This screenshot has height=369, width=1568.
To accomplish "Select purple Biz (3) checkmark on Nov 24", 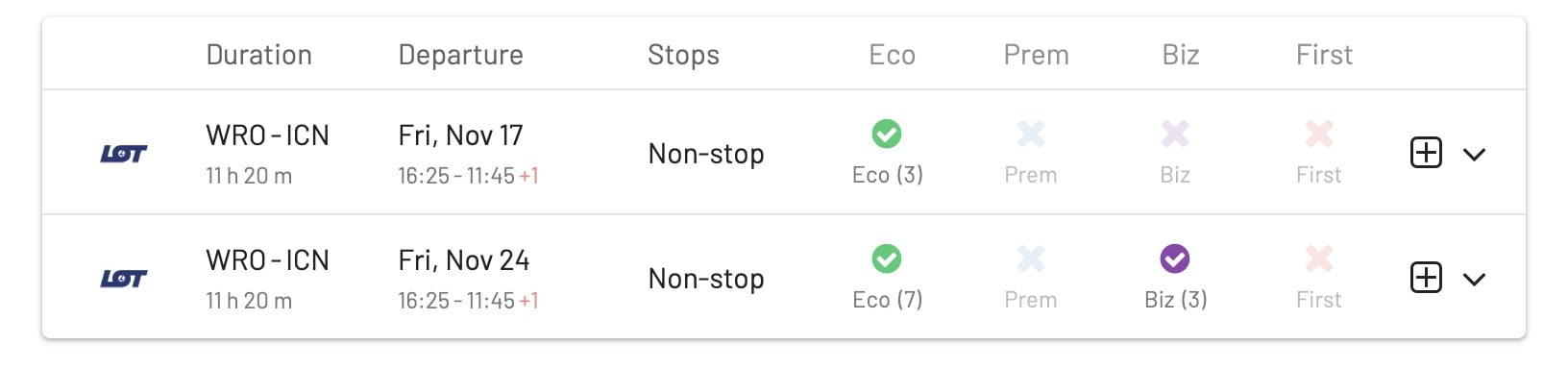I will point(1175,258).
